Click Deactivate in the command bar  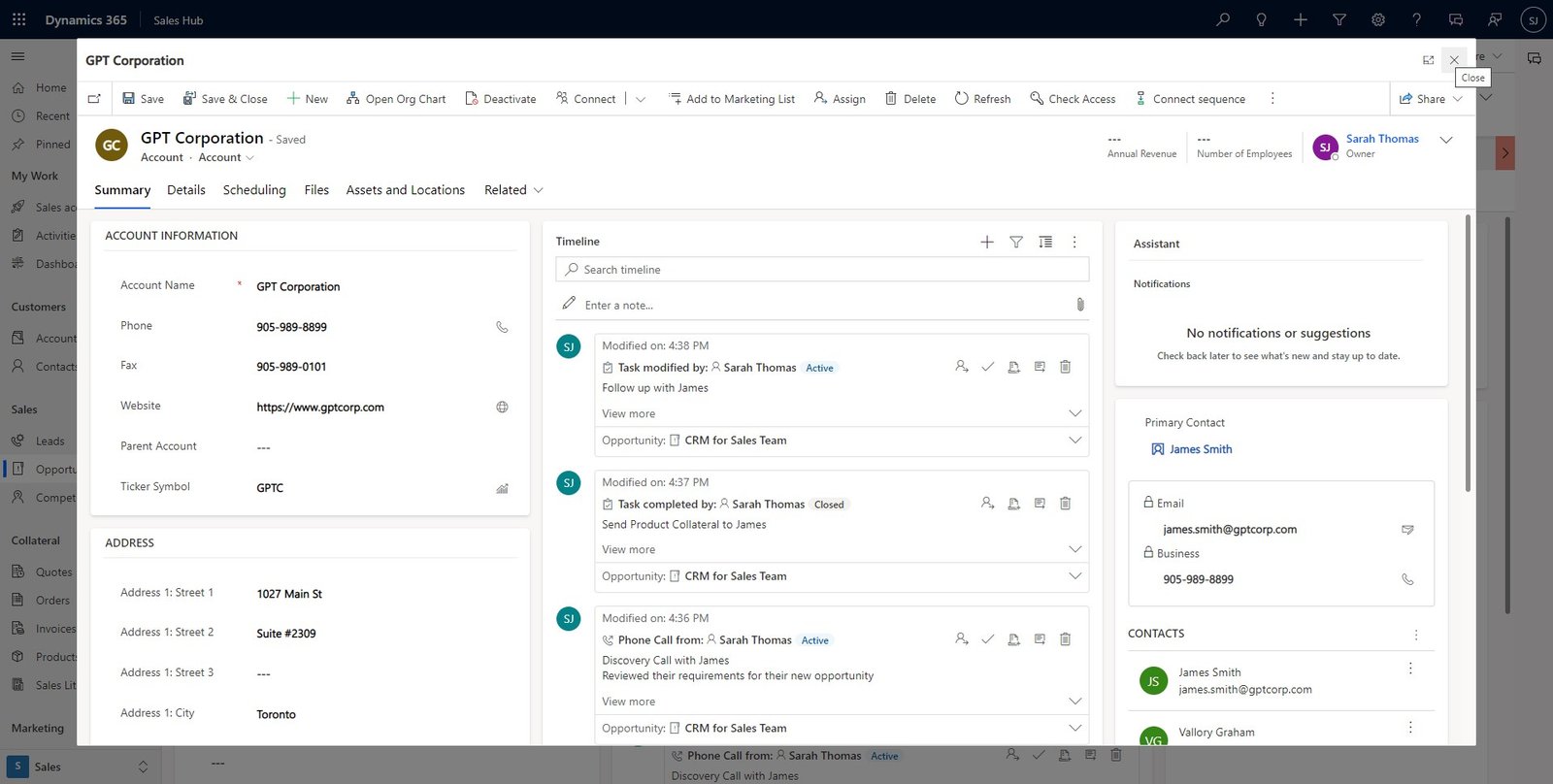501,99
